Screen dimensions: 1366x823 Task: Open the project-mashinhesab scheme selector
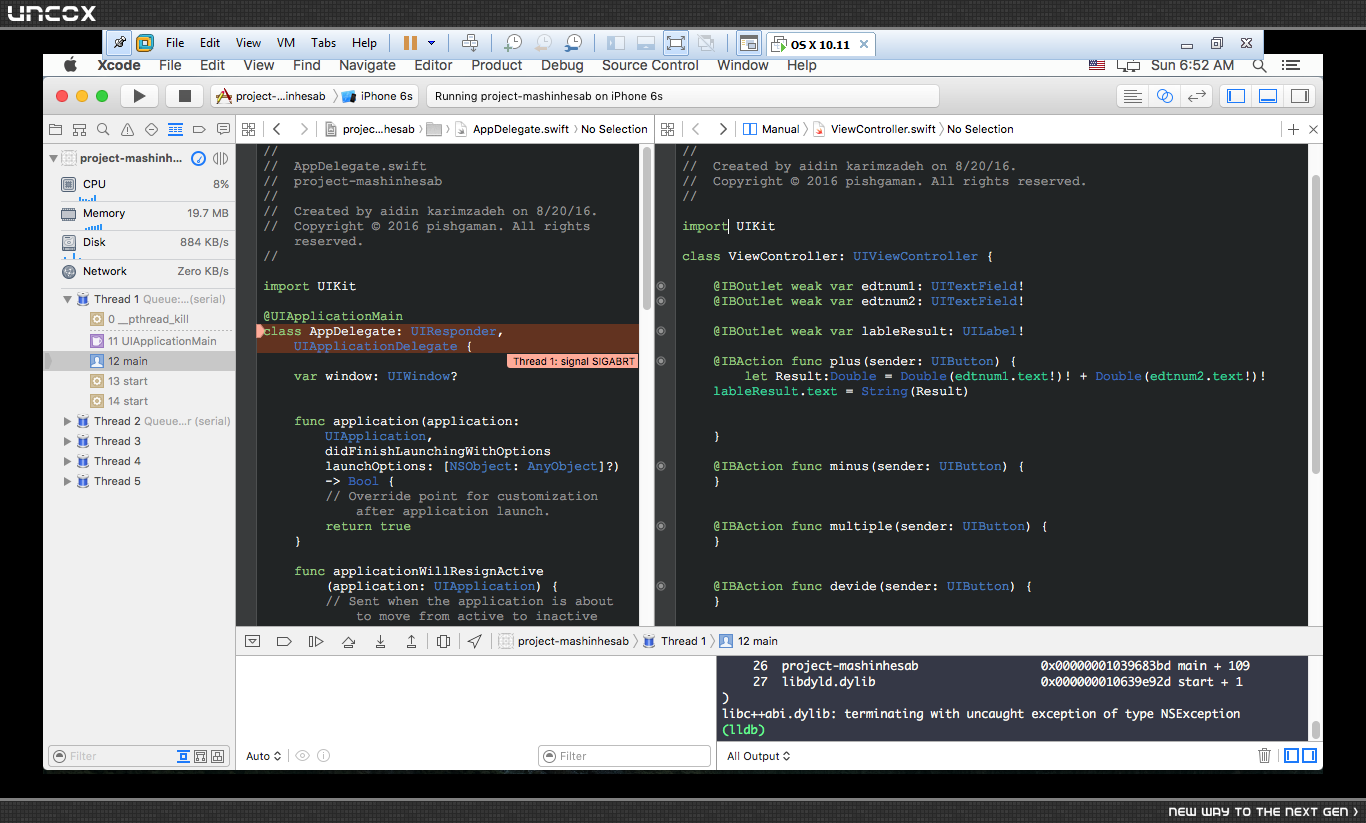click(271, 96)
